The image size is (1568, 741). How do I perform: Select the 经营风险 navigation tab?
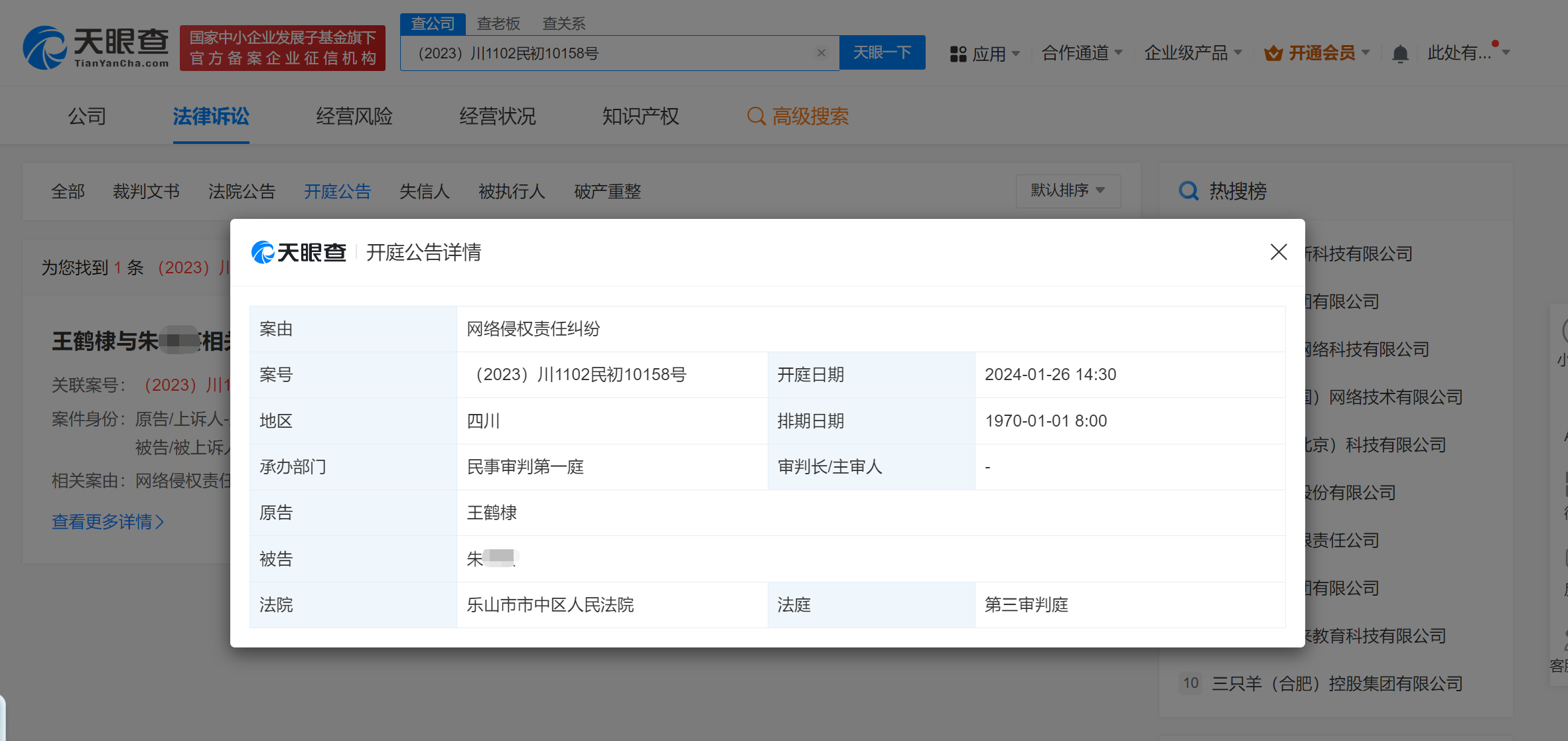point(354,116)
